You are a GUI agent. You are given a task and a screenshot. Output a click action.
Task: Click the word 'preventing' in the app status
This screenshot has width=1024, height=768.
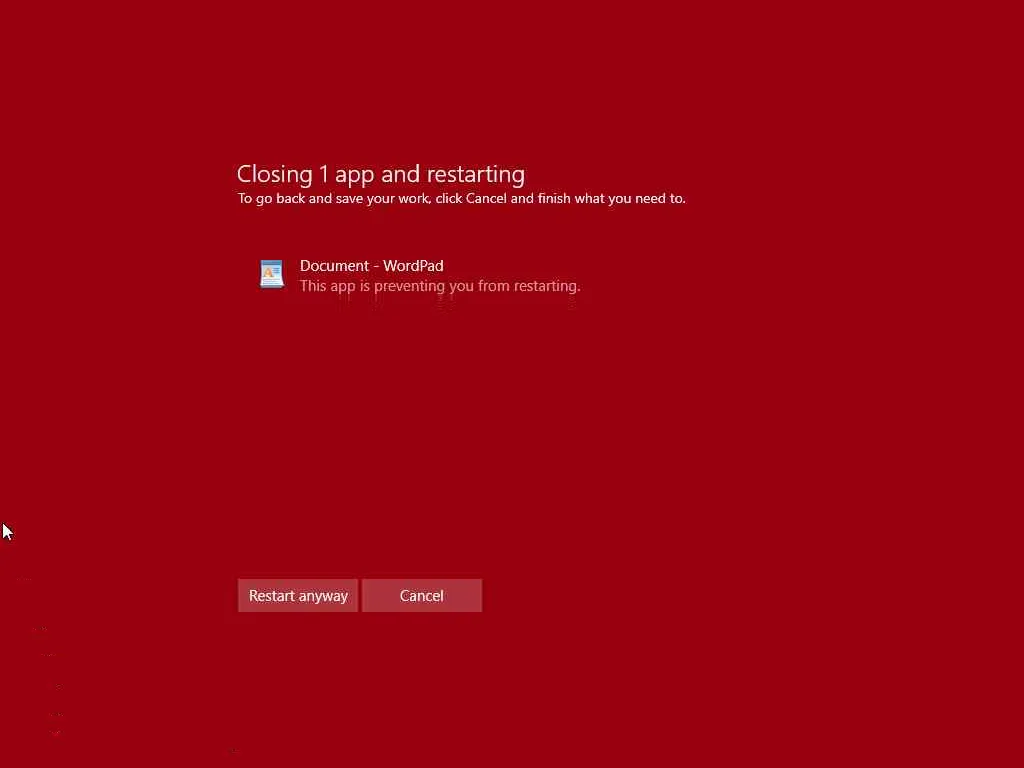(411, 286)
